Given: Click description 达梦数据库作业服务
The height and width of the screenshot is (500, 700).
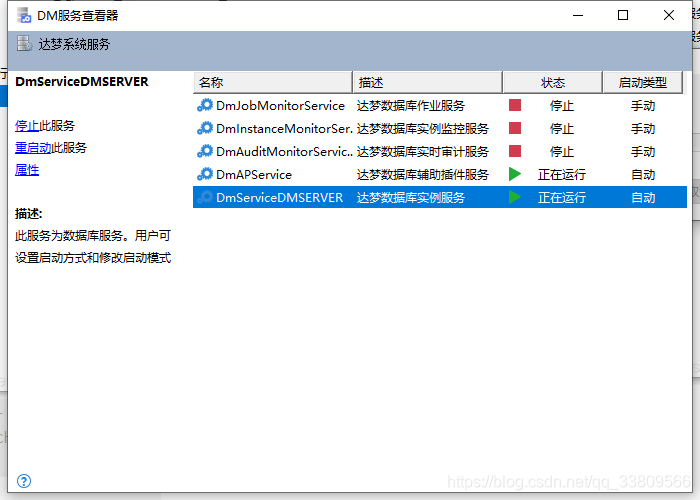Looking at the screenshot, I should [411, 106].
